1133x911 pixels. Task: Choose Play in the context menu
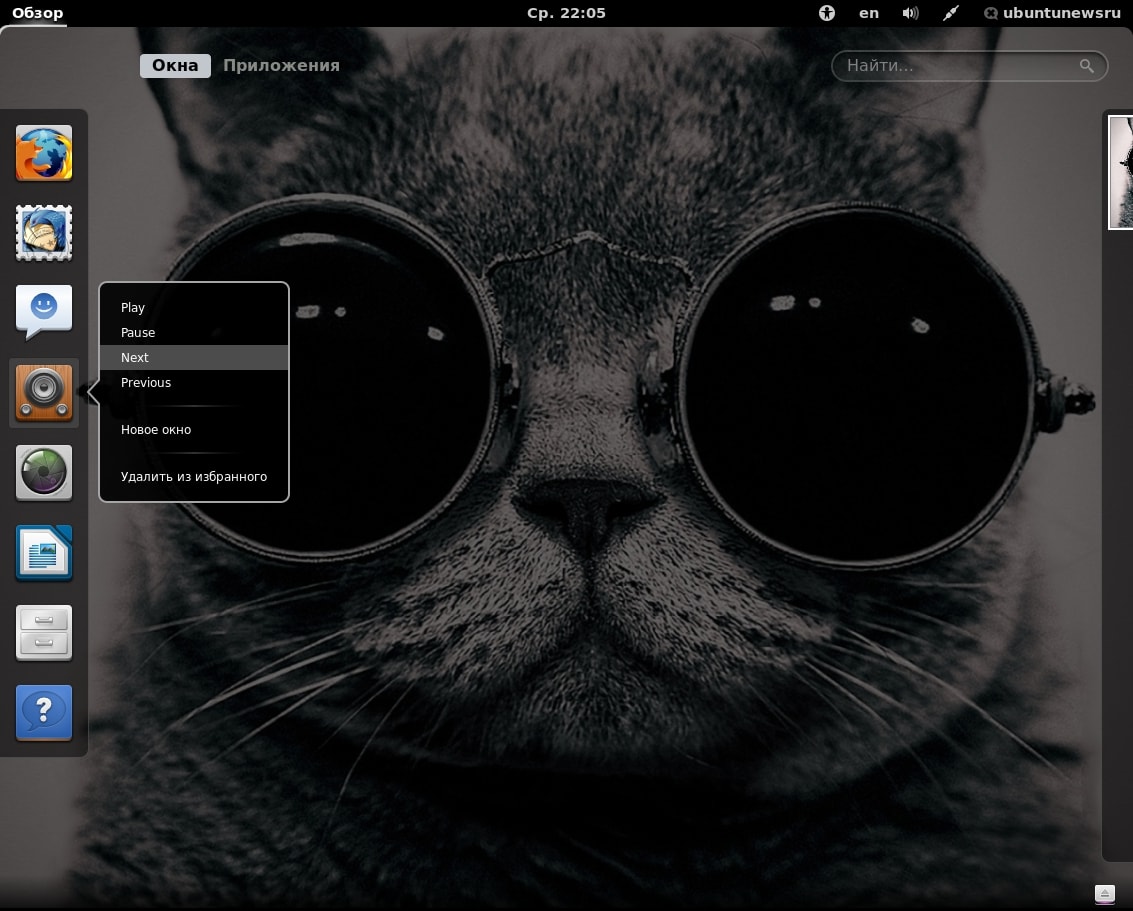(133, 308)
